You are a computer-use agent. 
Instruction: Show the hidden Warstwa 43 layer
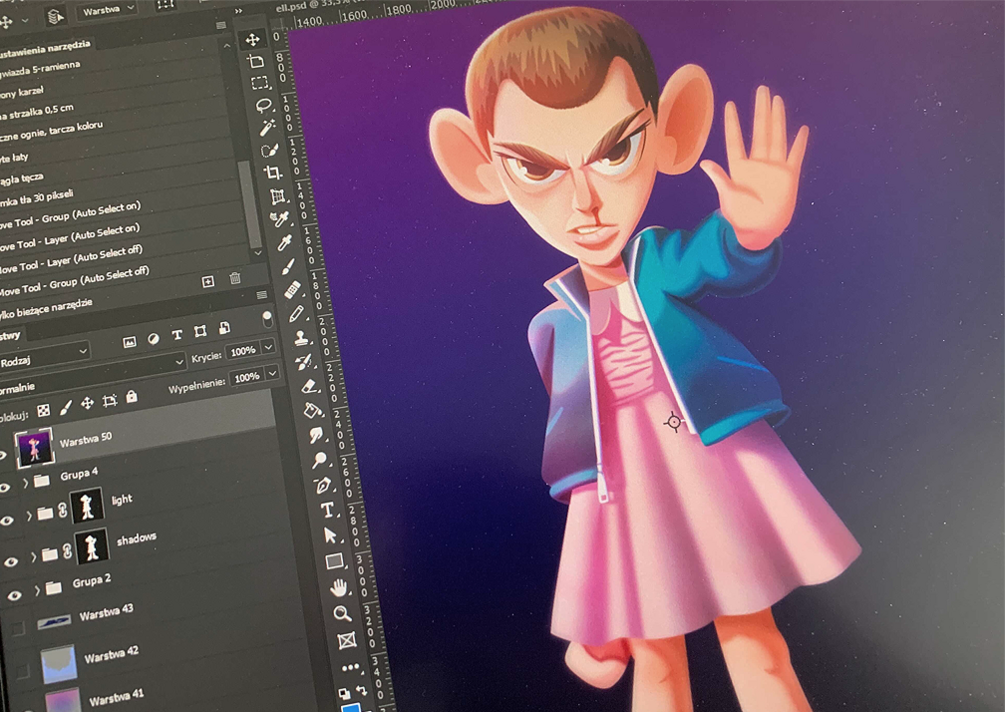(x=17, y=628)
